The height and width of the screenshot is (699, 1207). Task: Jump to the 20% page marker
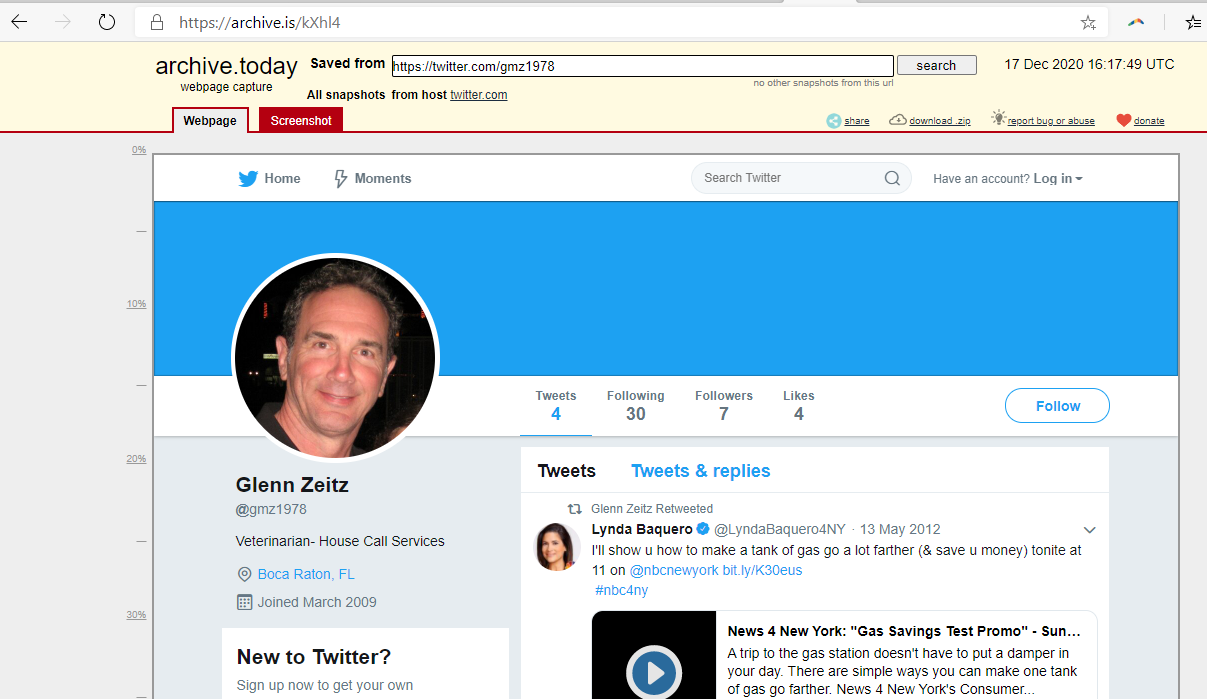click(136, 459)
